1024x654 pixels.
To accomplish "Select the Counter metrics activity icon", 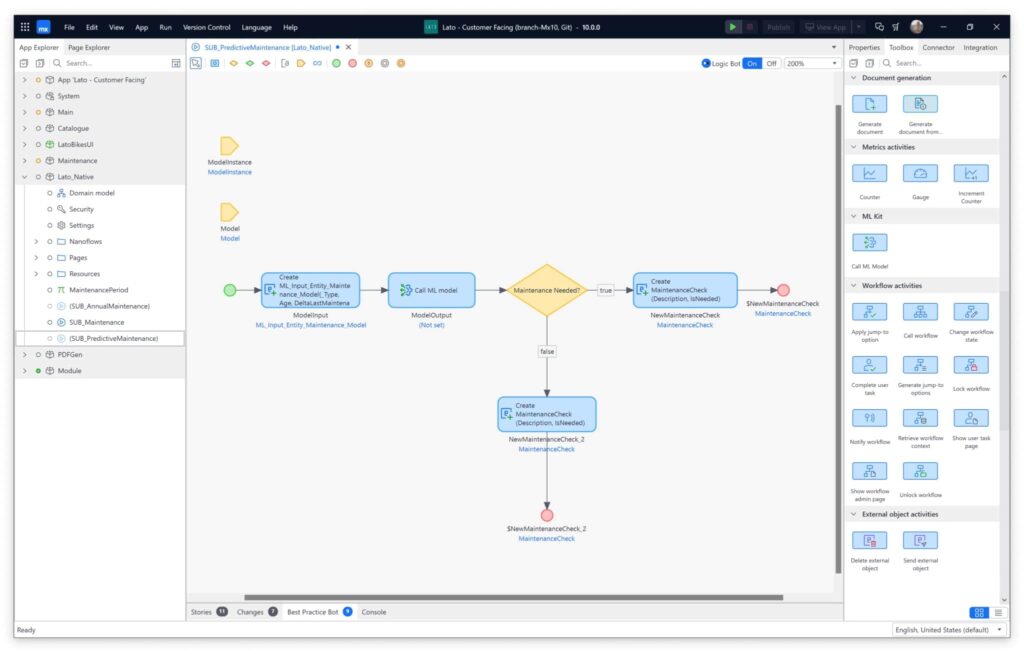I will pos(870,173).
